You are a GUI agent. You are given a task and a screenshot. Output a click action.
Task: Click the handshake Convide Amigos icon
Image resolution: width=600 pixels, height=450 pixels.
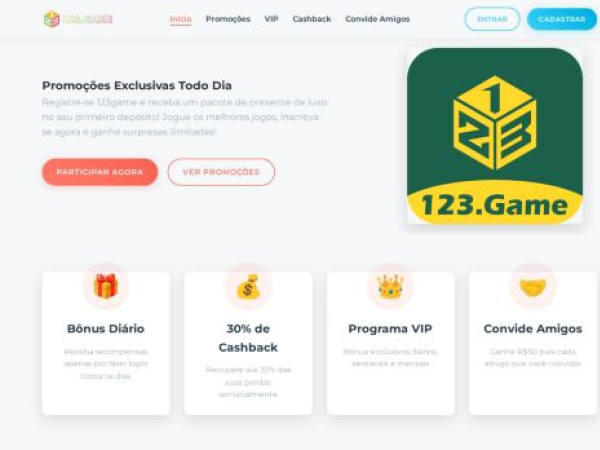533,287
